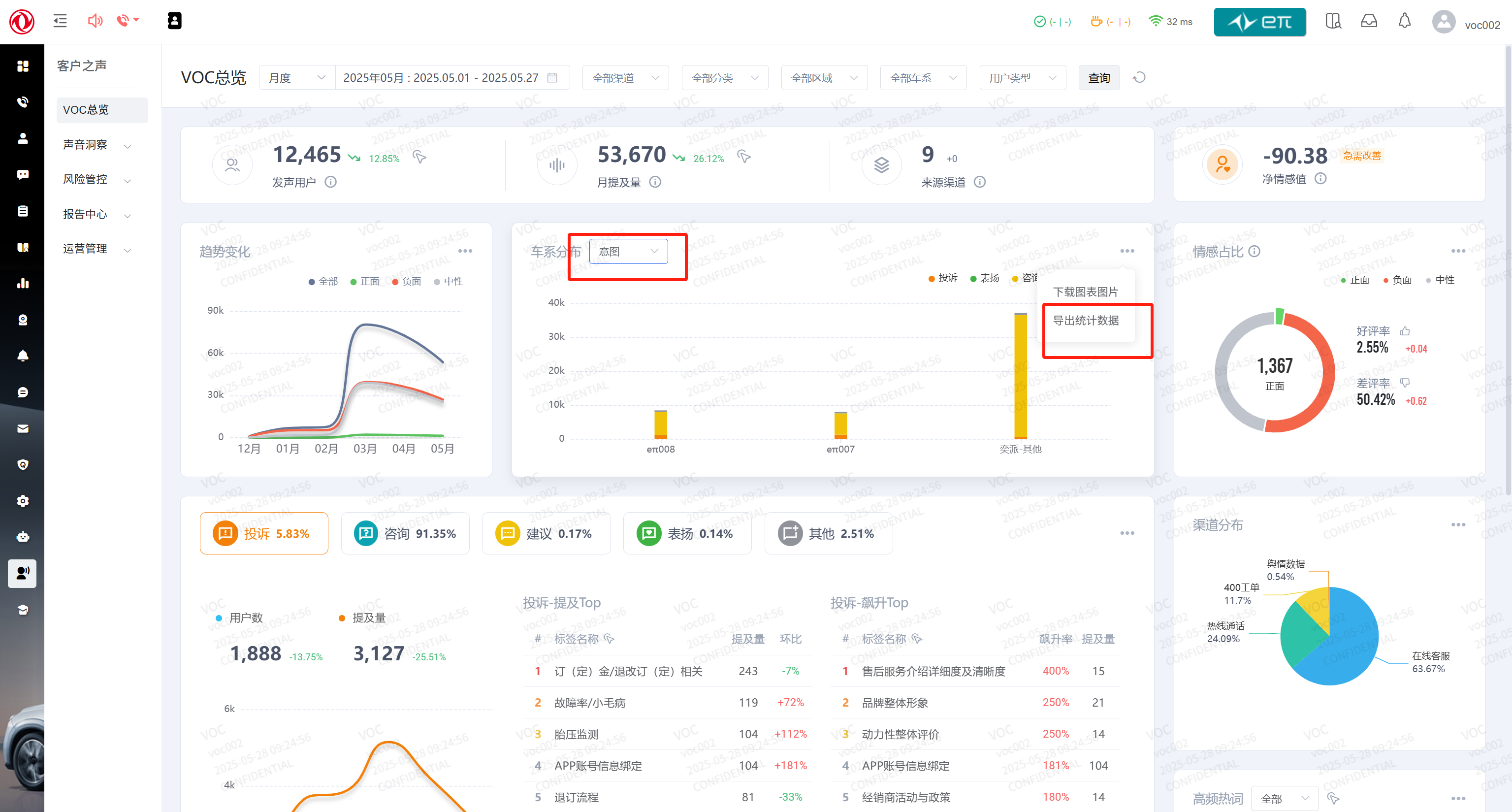1512x812 pixels.
Task: Expand 报告中心 menu item
Action: (x=97, y=214)
